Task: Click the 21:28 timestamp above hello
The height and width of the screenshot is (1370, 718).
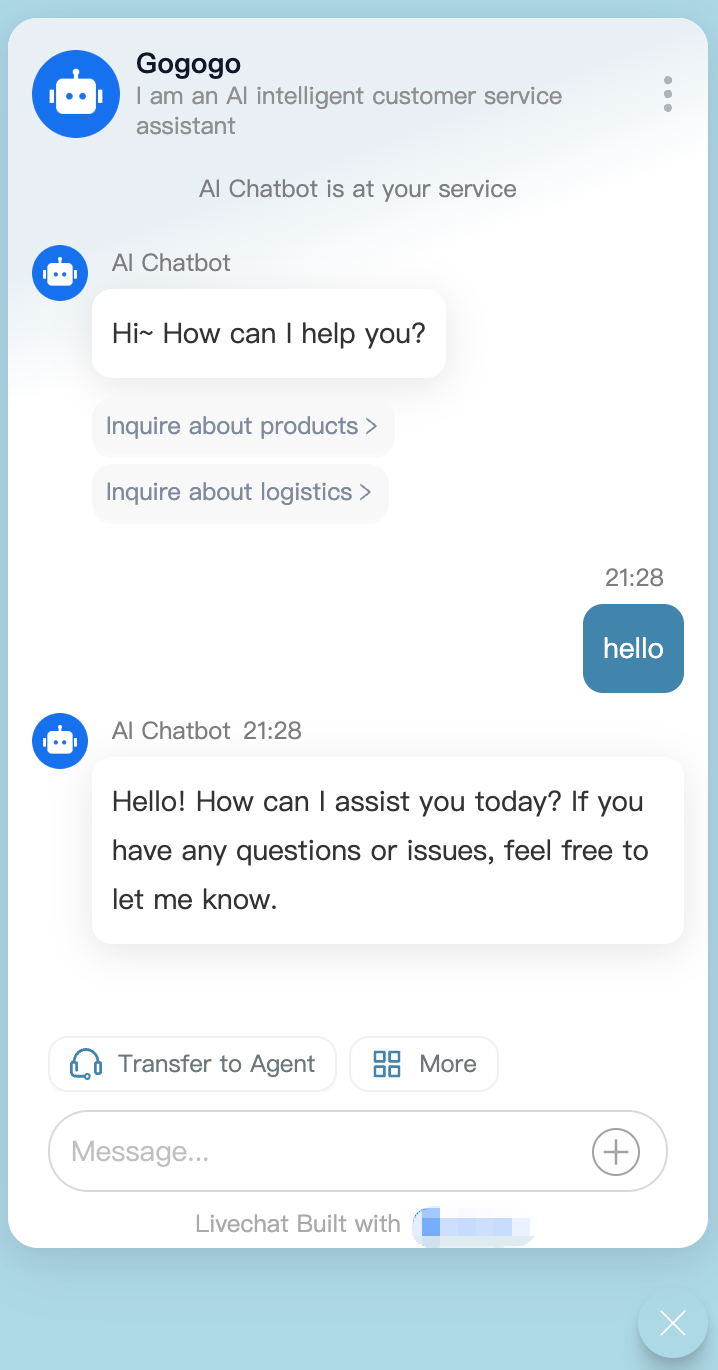Action: coord(634,577)
